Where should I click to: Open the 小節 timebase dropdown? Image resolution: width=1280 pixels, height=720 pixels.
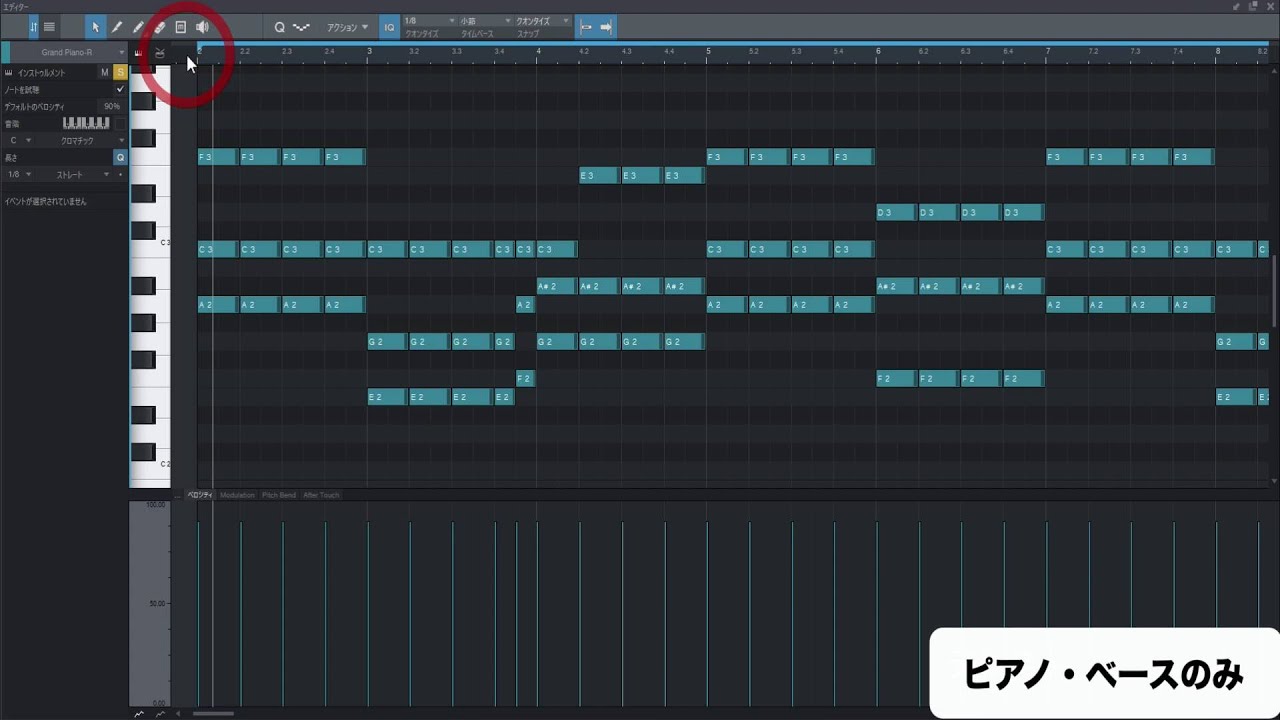point(486,21)
